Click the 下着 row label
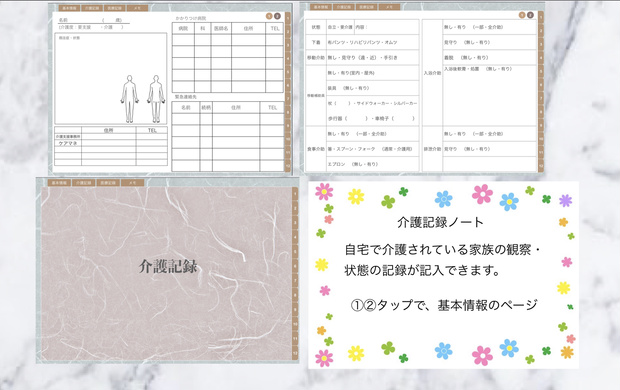The height and width of the screenshot is (390, 620). [316, 42]
